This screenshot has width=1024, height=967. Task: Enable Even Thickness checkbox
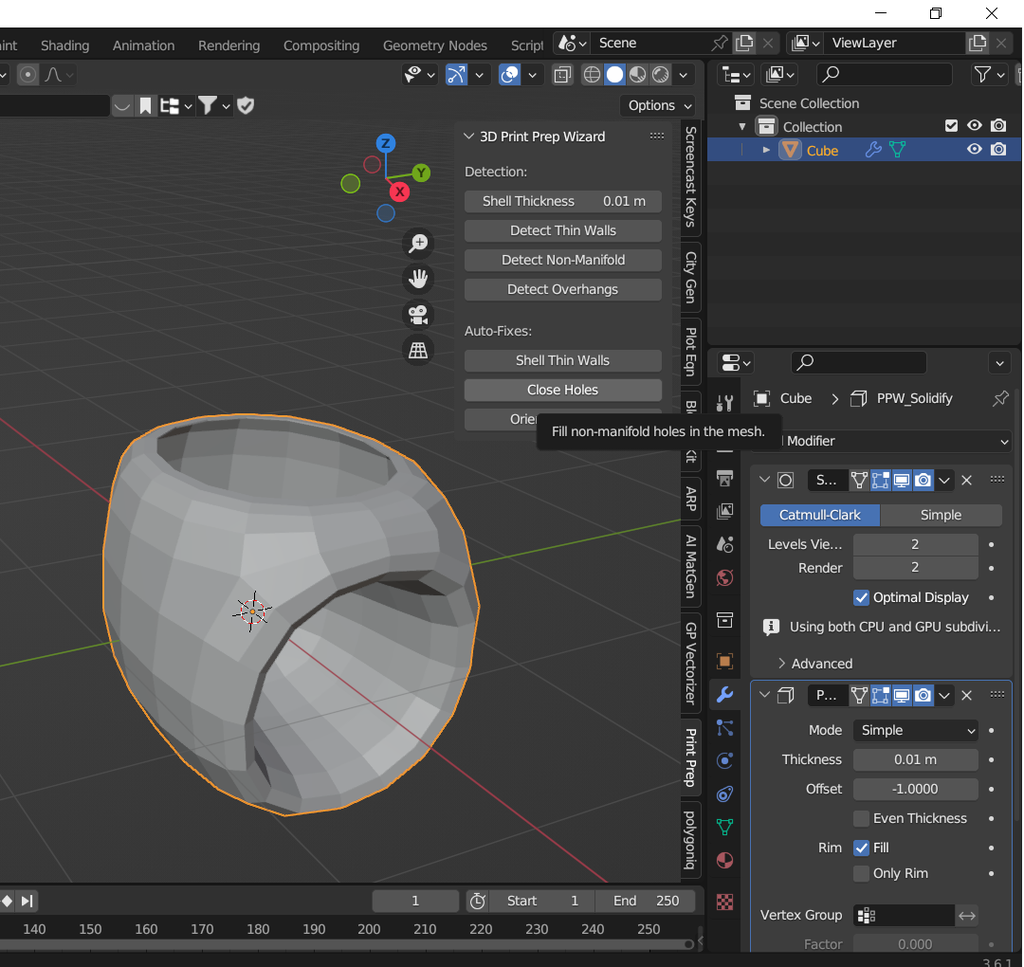[861, 818]
